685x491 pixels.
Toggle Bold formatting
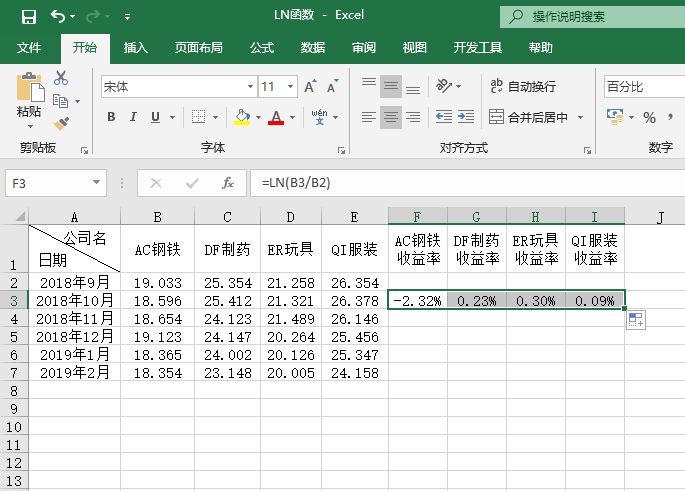click(111, 118)
